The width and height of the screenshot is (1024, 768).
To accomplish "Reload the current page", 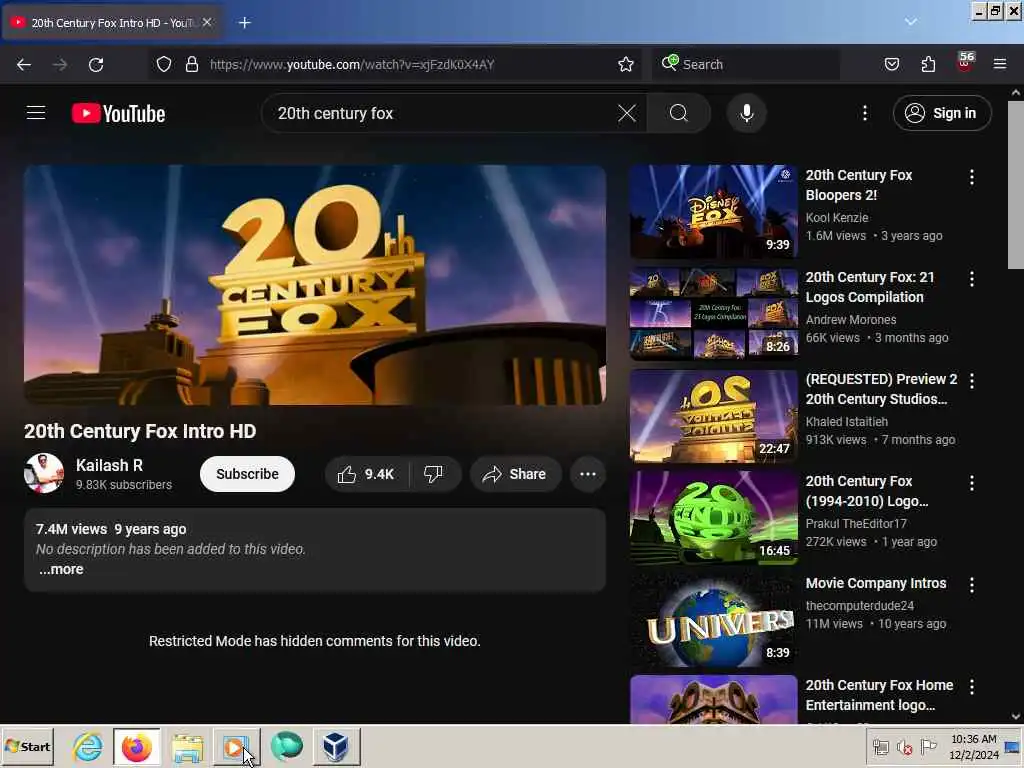I will [96, 64].
